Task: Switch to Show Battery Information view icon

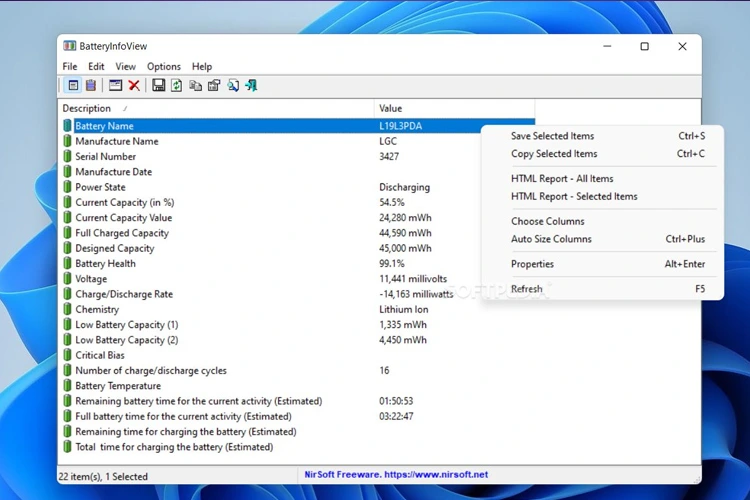Action: pyautogui.click(x=73, y=86)
